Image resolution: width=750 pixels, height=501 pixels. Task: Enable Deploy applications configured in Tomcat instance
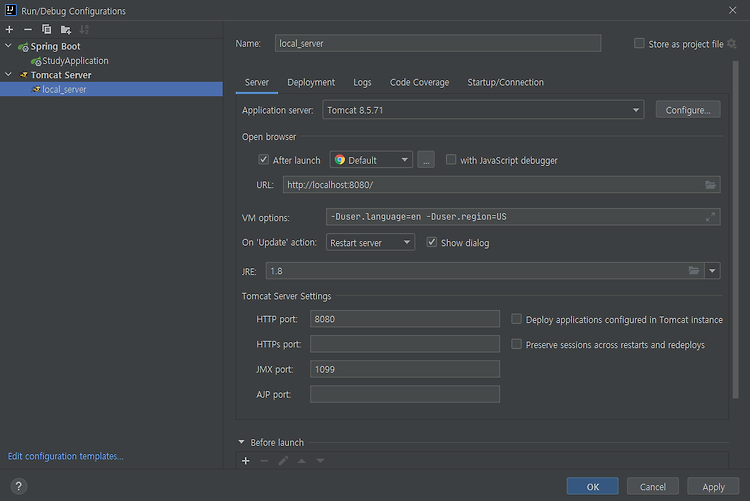pyautogui.click(x=516, y=319)
